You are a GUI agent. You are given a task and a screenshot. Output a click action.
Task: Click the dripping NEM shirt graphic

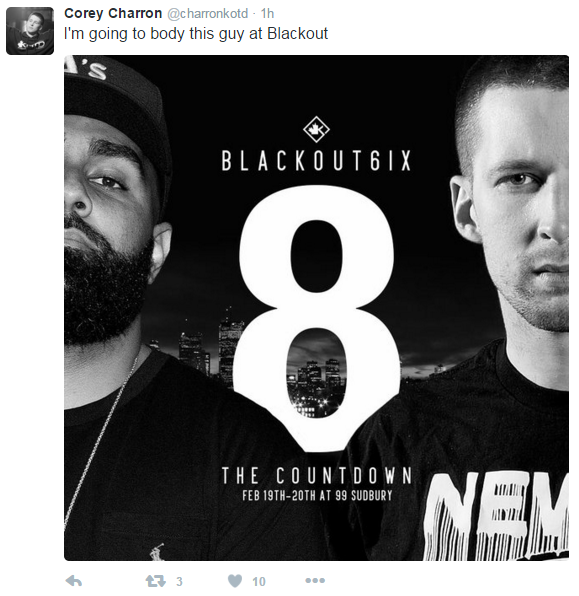pyautogui.click(x=497, y=515)
